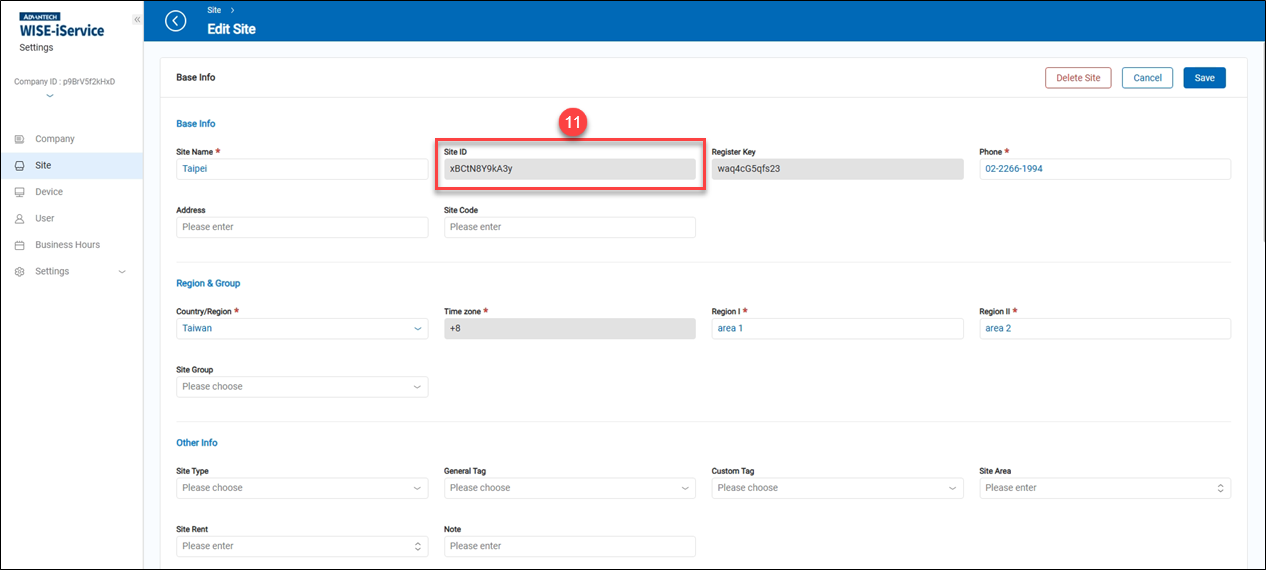The height and width of the screenshot is (570, 1266).
Task: Open the General Tag dropdown
Action: 569,488
